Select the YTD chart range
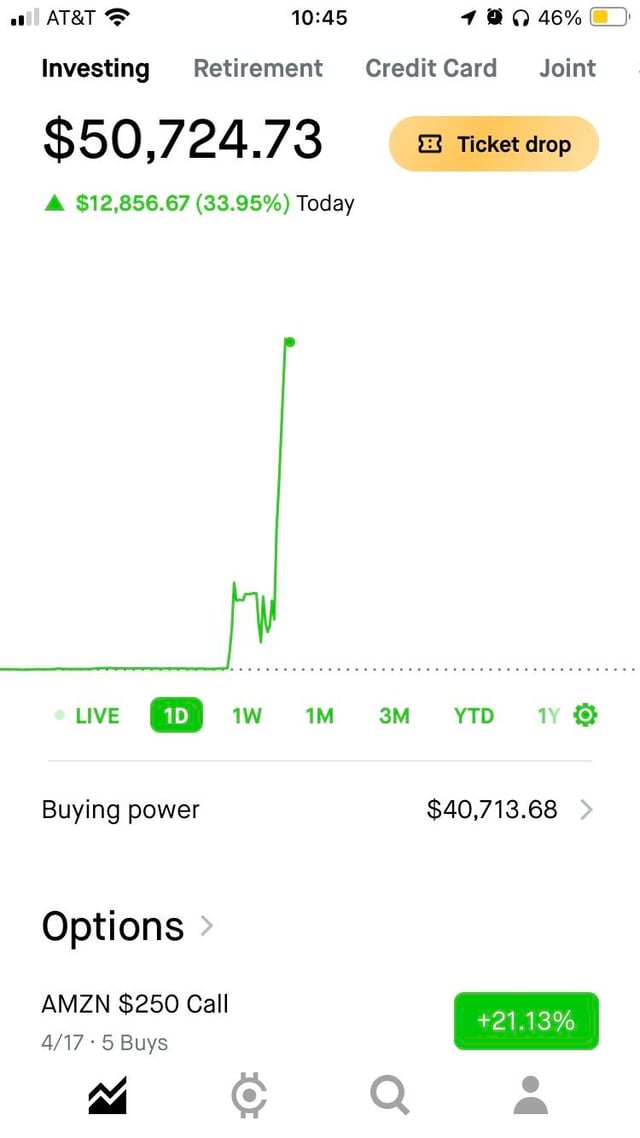The image size is (640, 1138). point(473,716)
